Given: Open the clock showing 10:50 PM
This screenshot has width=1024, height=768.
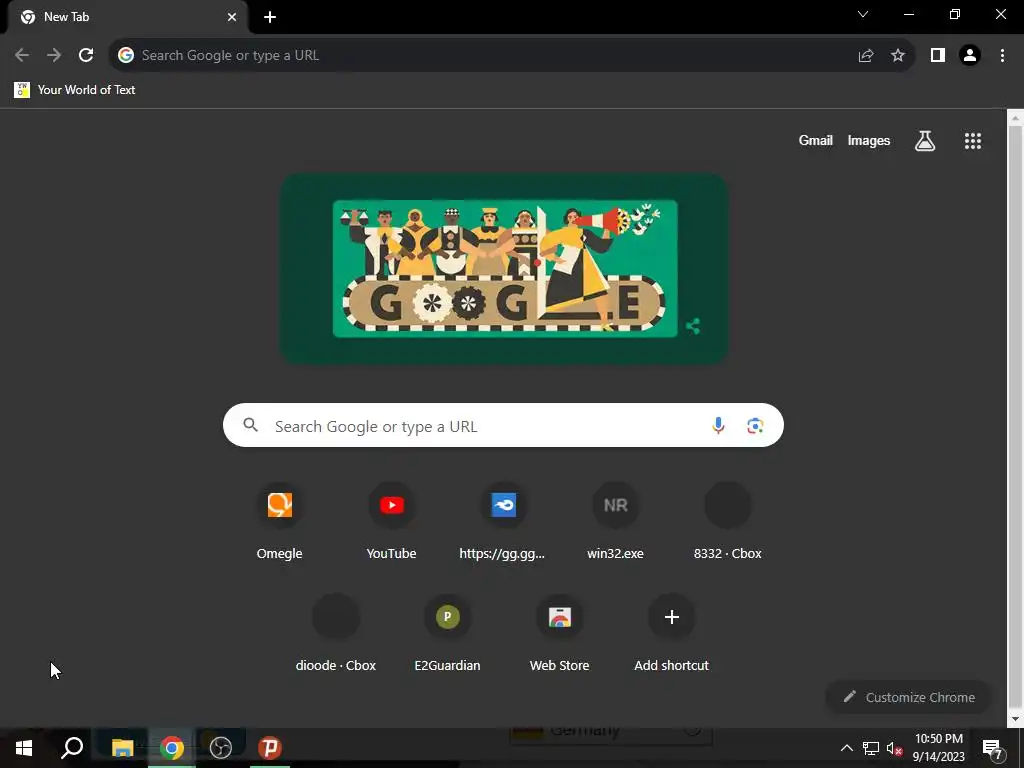Looking at the screenshot, I should pos(938,748).
